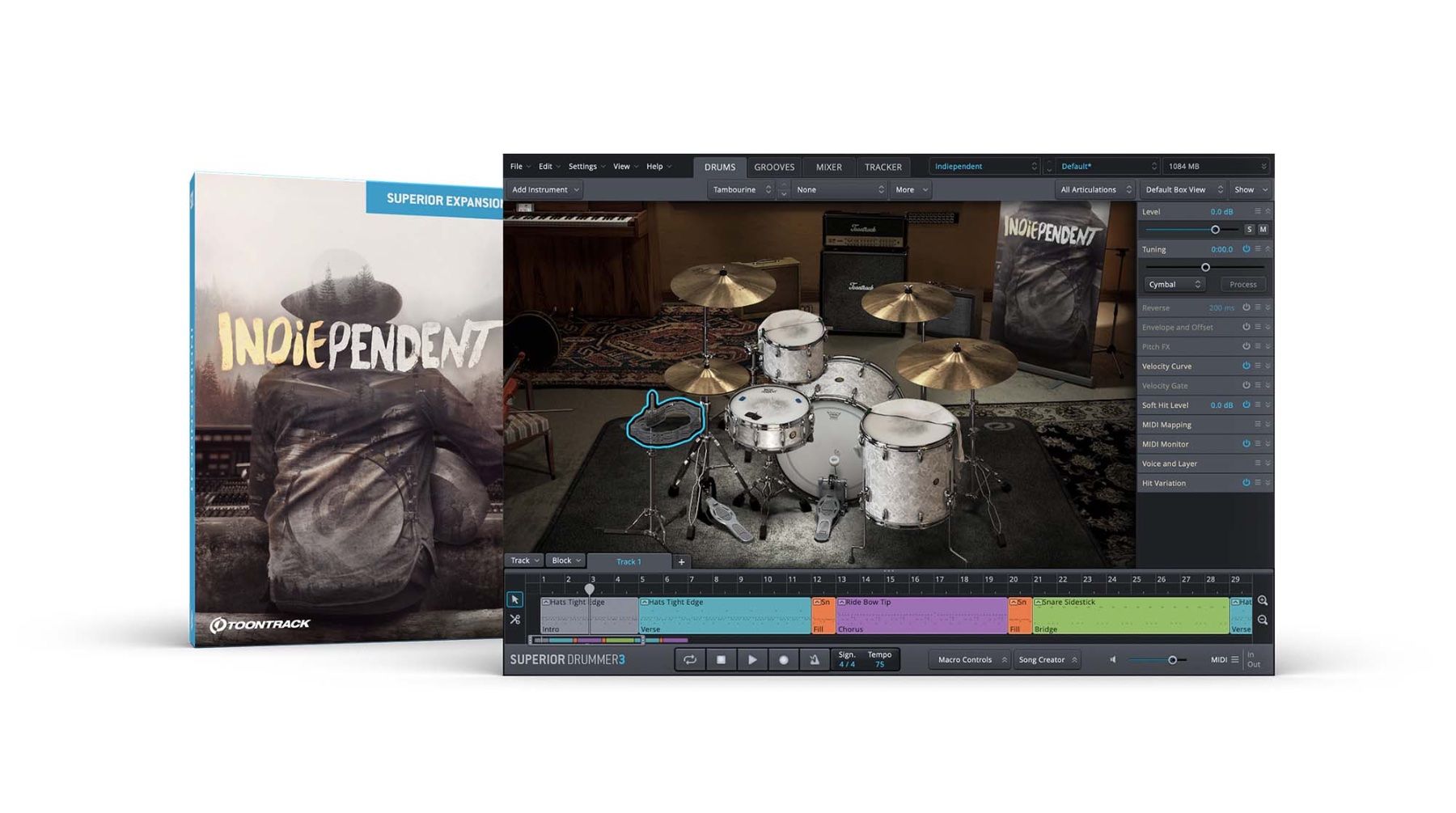Open the MIDI Mapping section menu icon
The image size is (1456, 813).
pos(1257,424)
